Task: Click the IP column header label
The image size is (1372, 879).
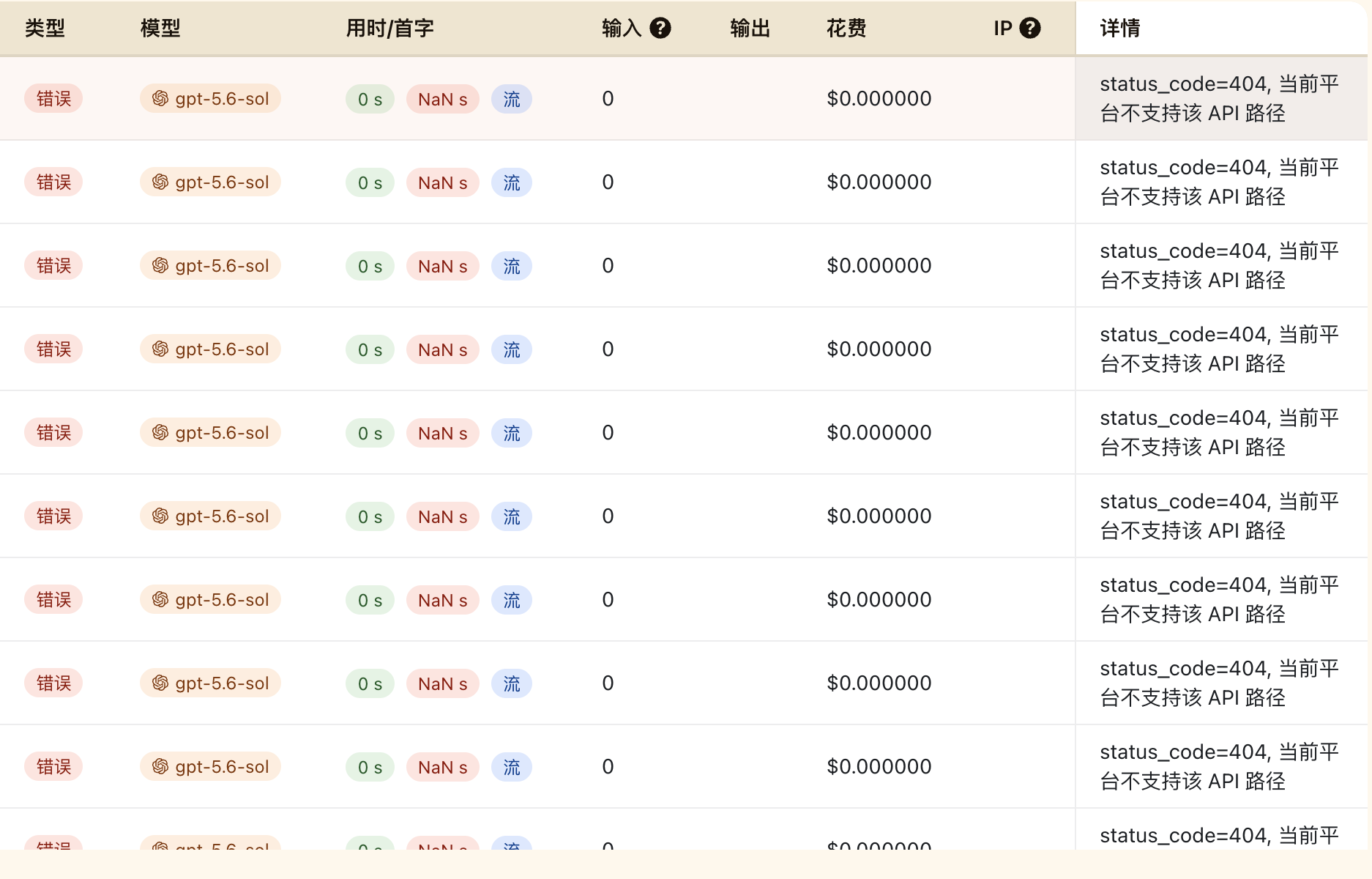Action: 1003,28
